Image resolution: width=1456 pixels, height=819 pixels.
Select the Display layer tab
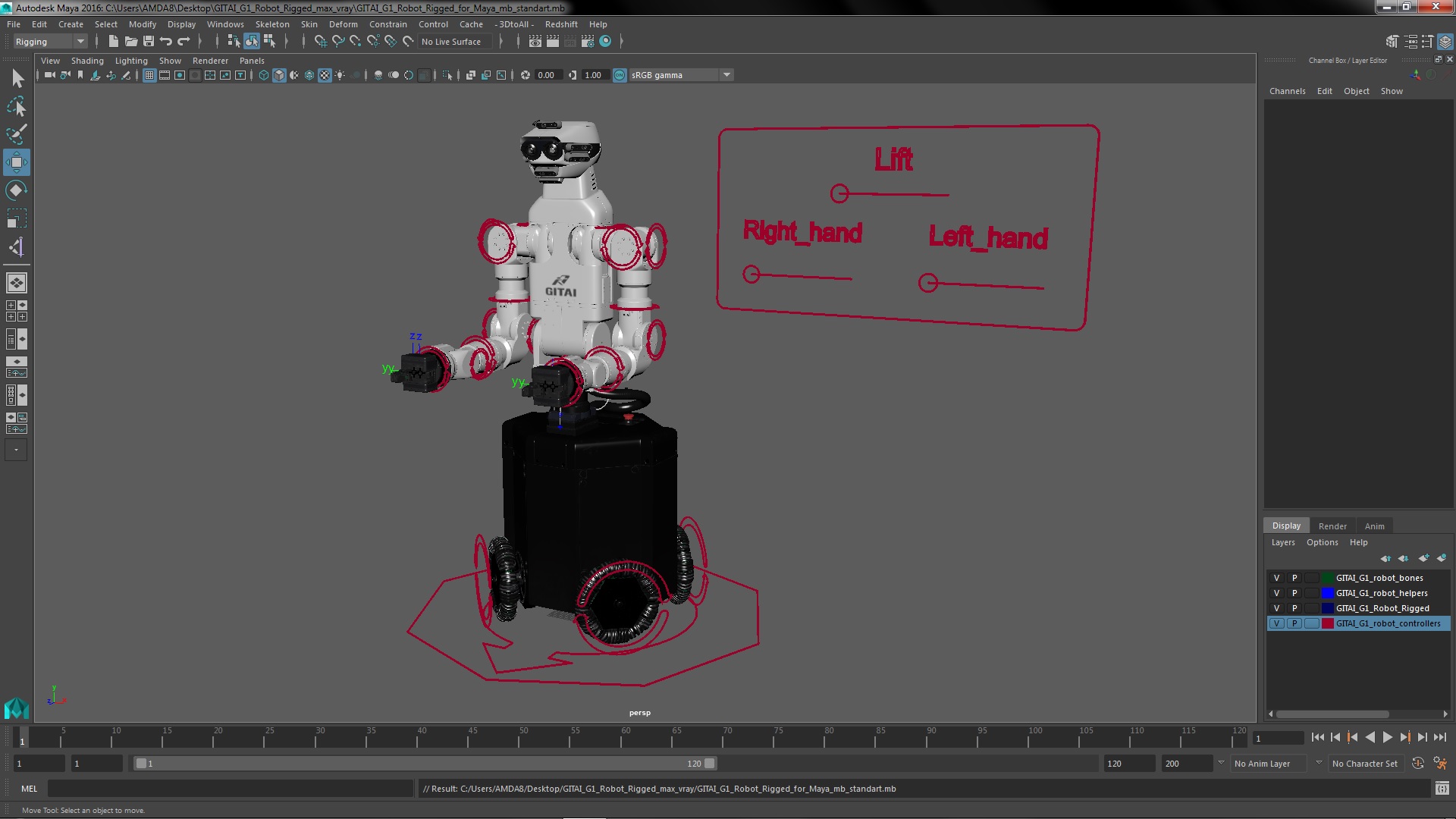pyautogui.click(x=1286, y=526)
